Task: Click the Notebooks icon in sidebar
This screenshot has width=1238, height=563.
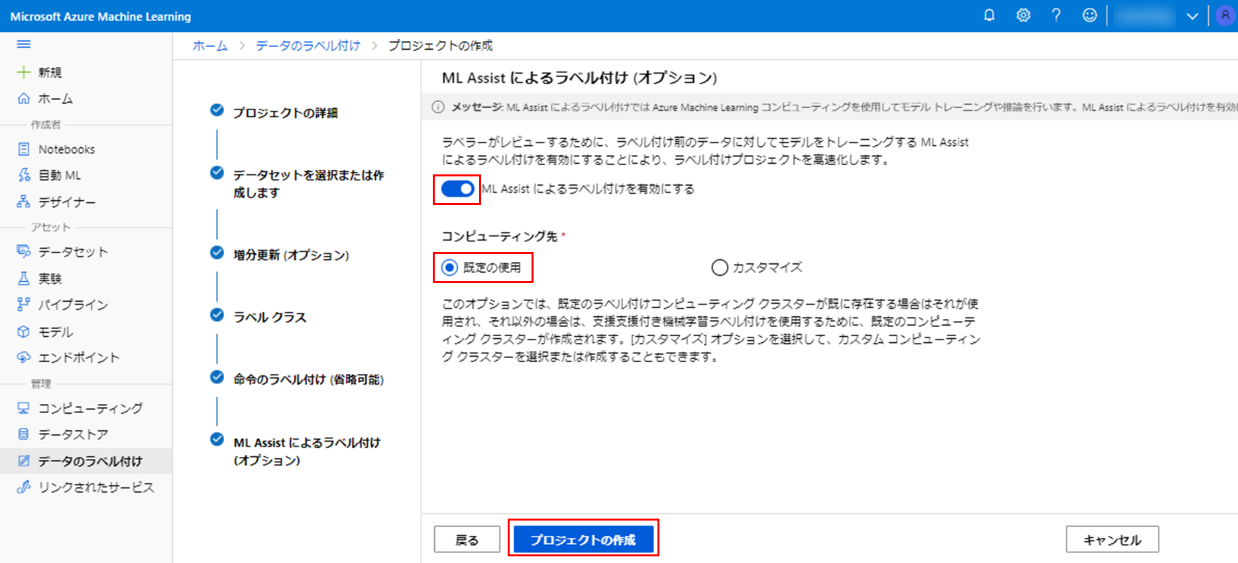Action: (x=24, y=149)
